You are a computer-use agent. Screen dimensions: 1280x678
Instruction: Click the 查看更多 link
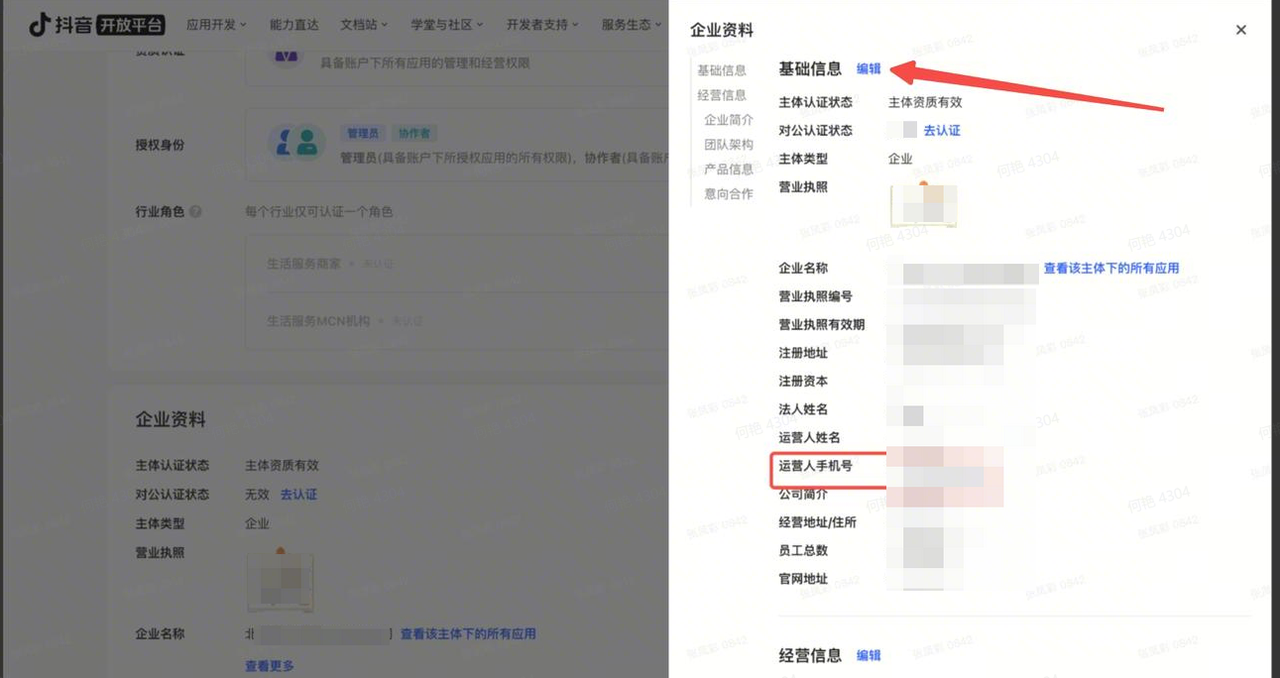pyautogui.click(x=269, y=665)
